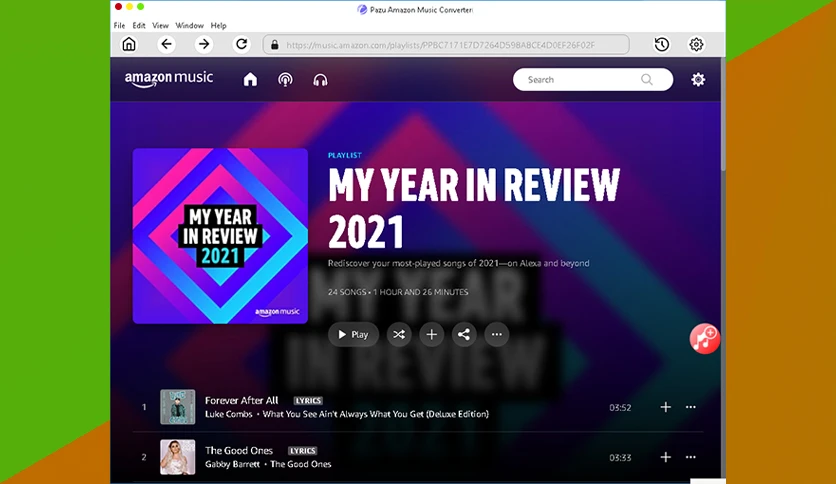The height and width of the screenshot is (484, 836).
Task: Open the Window menu
Action: point(189,25)
